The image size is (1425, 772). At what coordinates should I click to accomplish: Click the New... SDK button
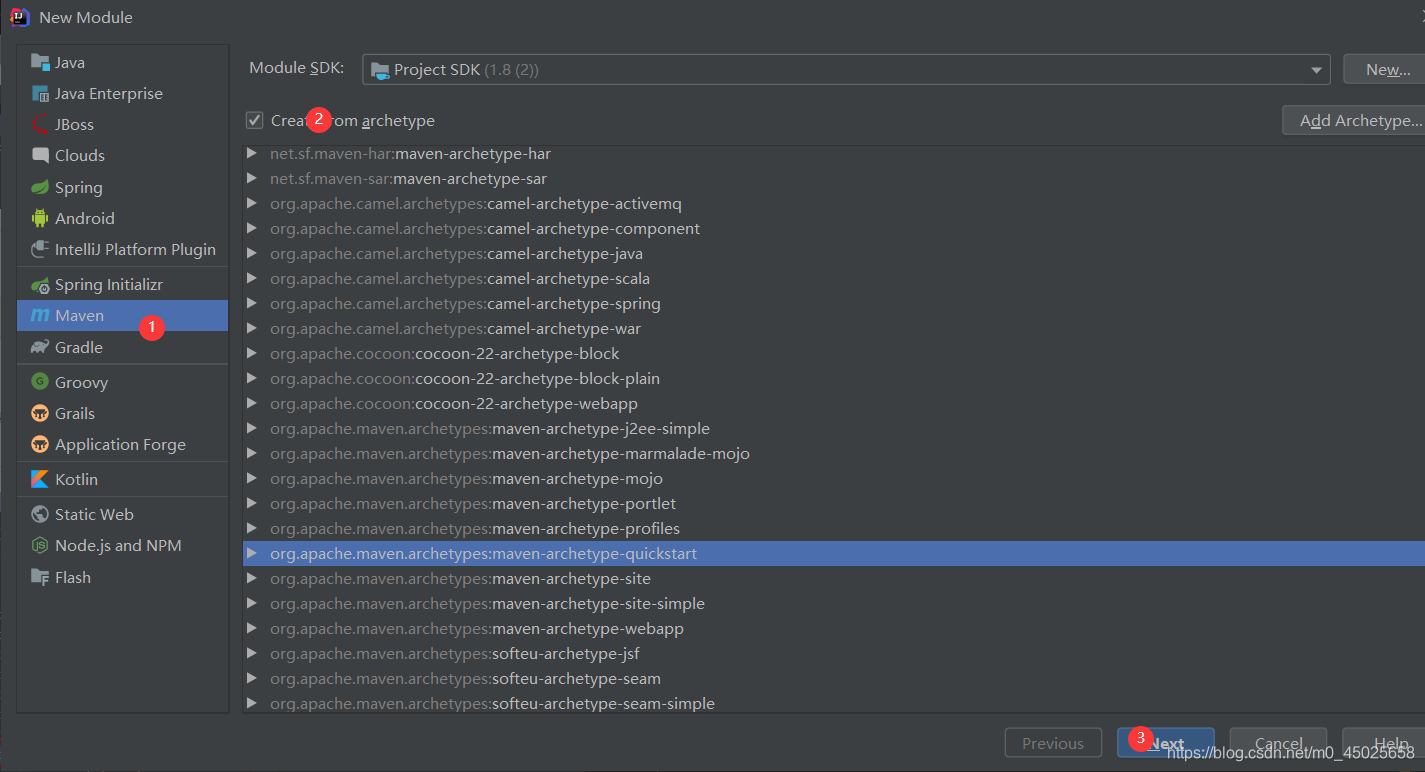click(1384, 69)
